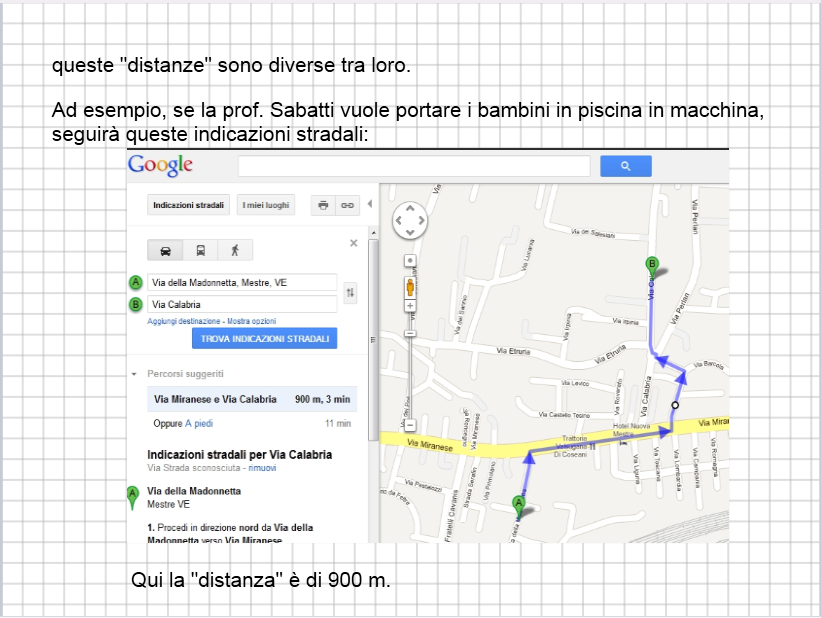Swap start and destination with the arrows icon

pos(350,293)
